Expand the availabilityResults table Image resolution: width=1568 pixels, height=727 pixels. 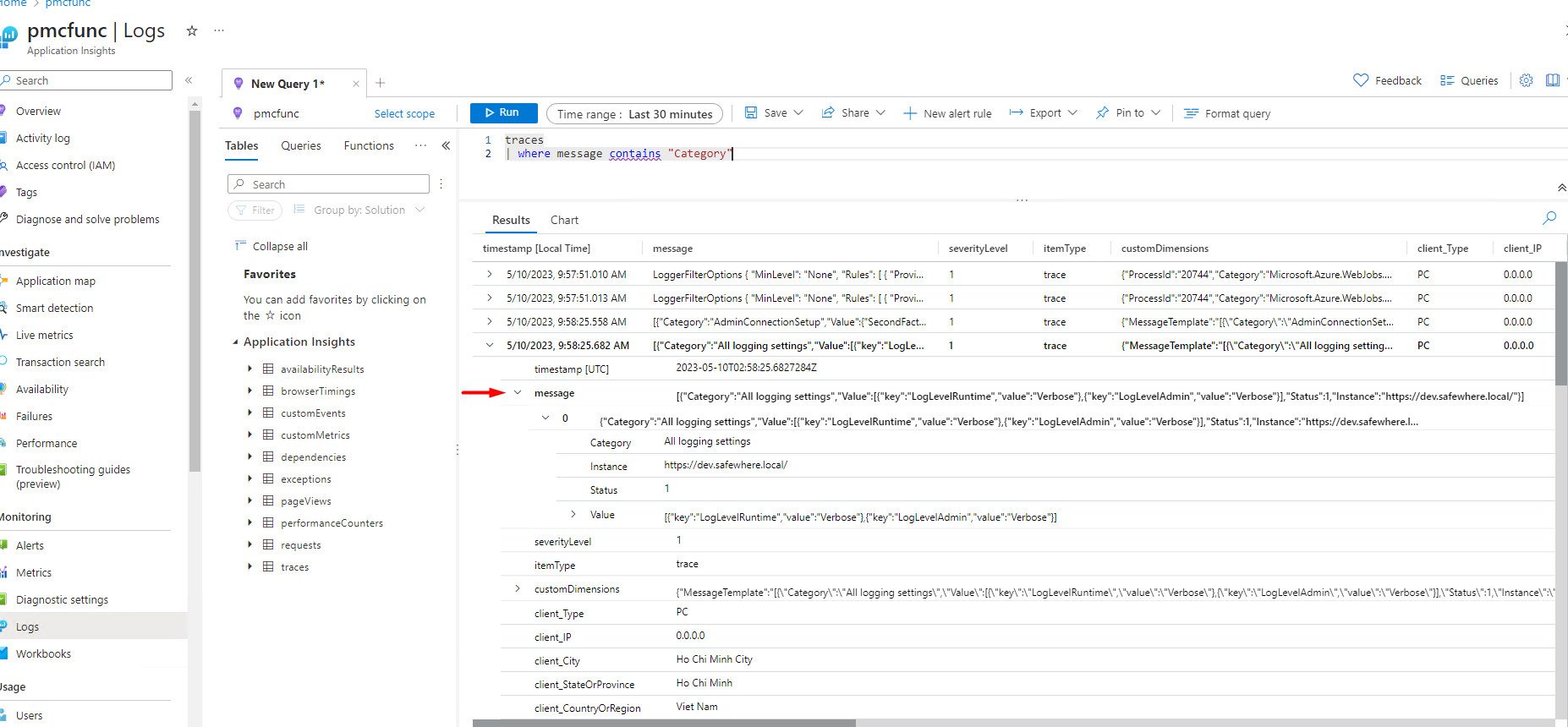click(249, 369)
